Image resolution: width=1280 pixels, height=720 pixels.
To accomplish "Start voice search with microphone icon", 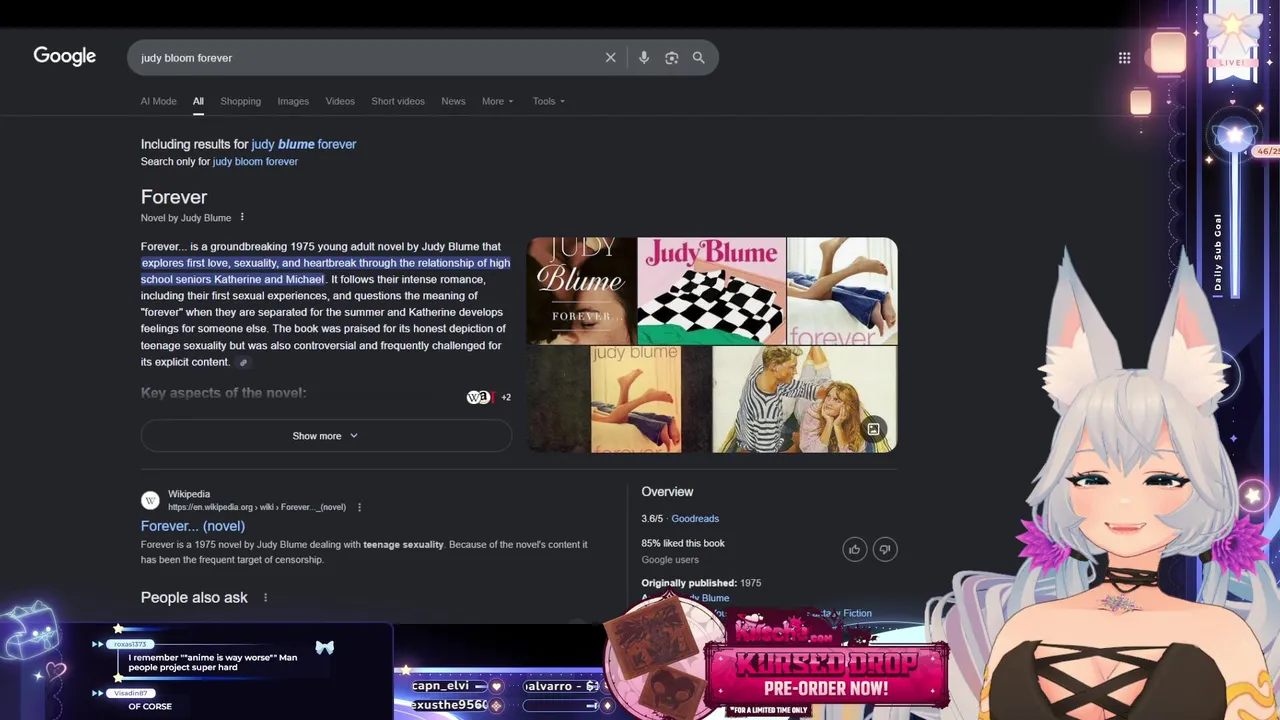I will tap(644, 58).
